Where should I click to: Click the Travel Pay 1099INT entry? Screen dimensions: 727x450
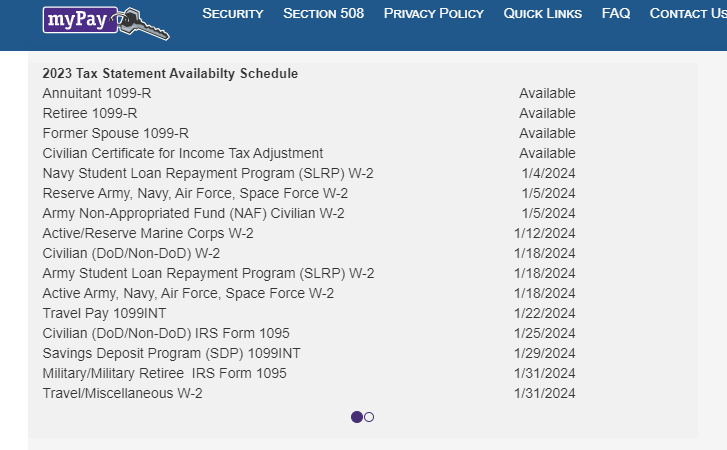[104, 313]
